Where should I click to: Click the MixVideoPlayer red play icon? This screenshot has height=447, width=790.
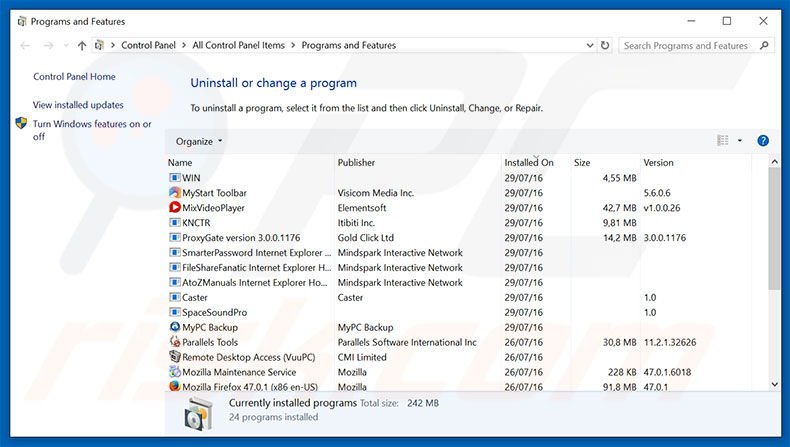pos(174,208)
